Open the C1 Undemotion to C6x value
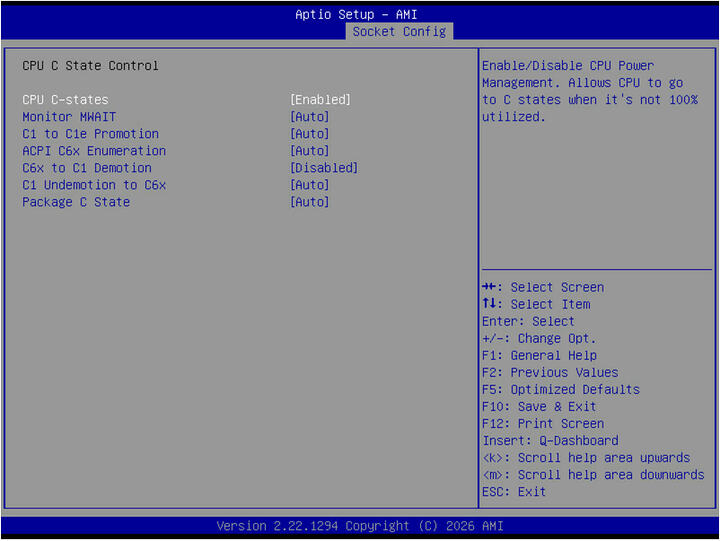This screenshot has height=541, width=720. (x=309, y=185)
